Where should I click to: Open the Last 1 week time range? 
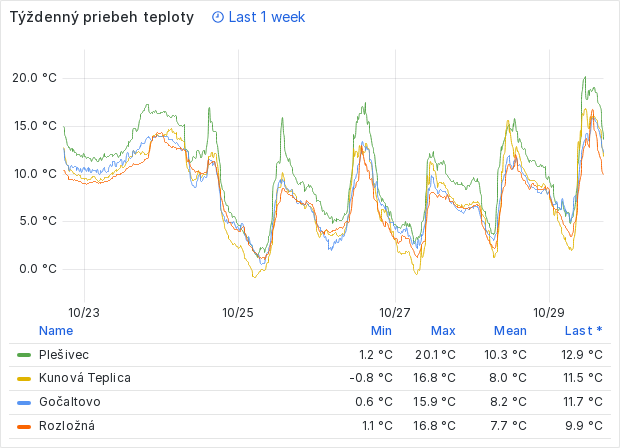pos(266,17)
